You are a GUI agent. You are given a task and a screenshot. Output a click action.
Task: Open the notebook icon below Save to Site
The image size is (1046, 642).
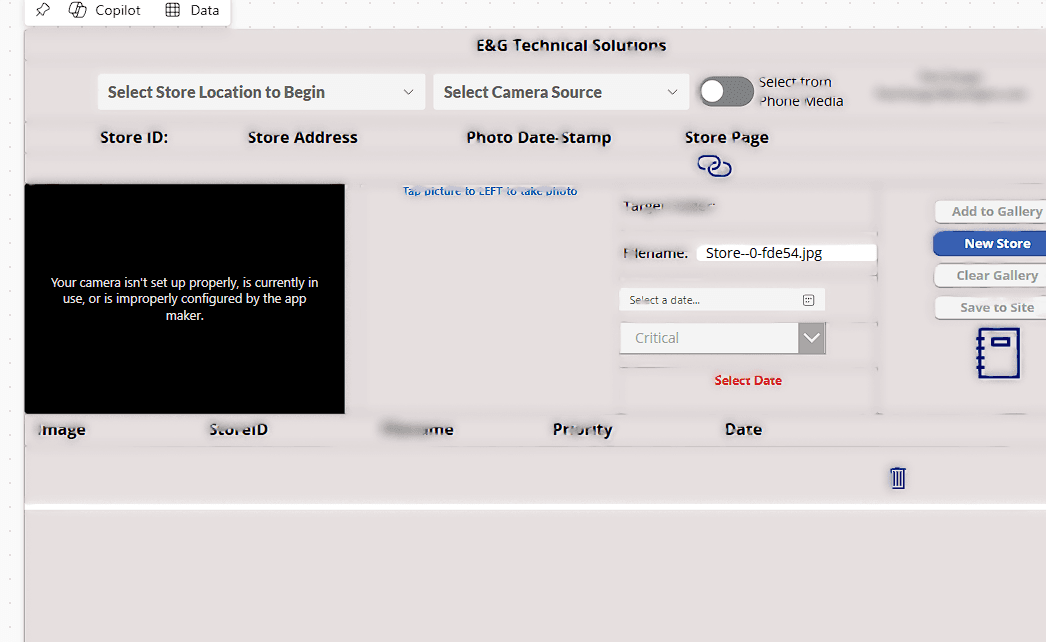[999, 353]
